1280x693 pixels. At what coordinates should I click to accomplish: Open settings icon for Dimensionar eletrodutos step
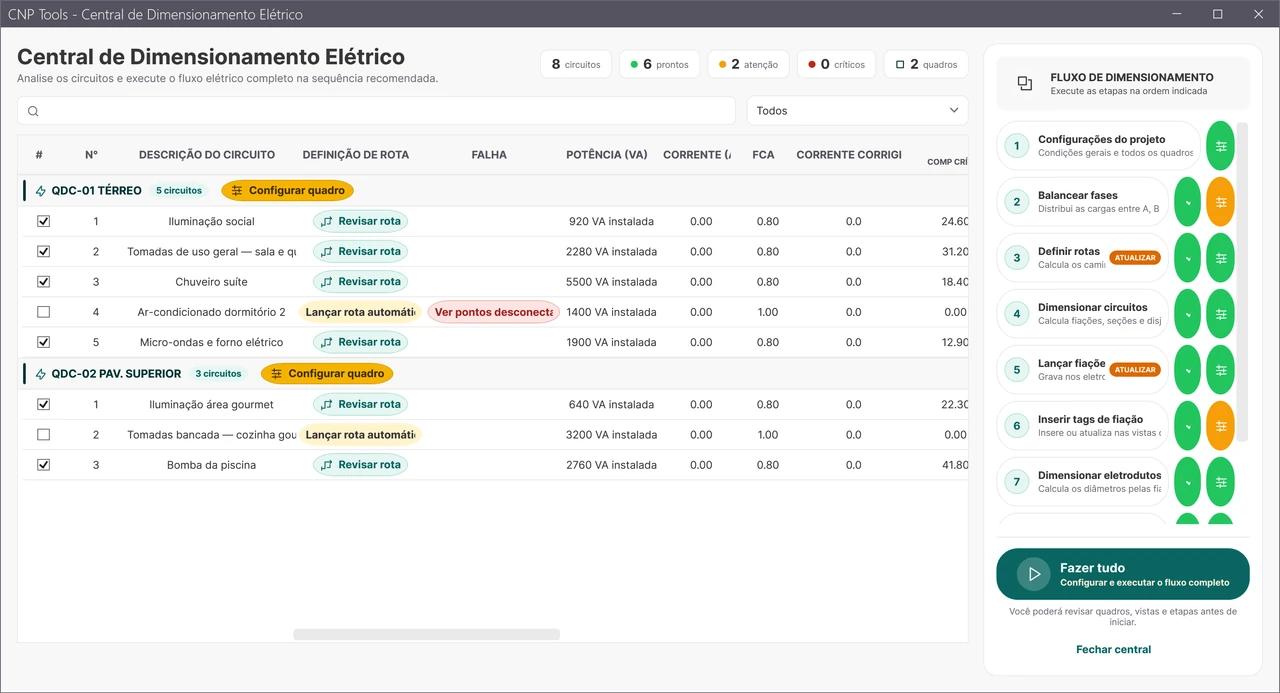pyautogui.click(x=1220, y=482)
